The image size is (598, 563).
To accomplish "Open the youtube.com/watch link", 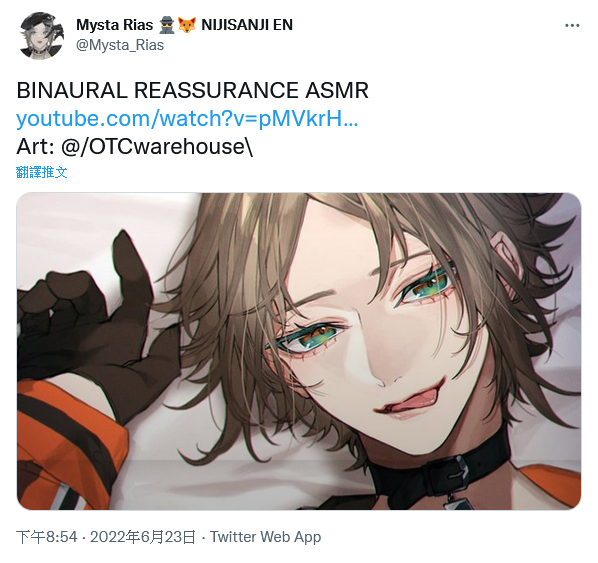I will click(187, 119).
